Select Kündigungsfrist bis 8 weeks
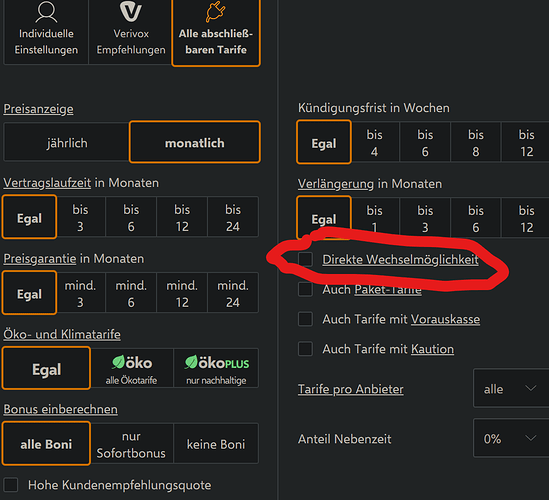The image size is (549, 500). (x=476, y=142)
